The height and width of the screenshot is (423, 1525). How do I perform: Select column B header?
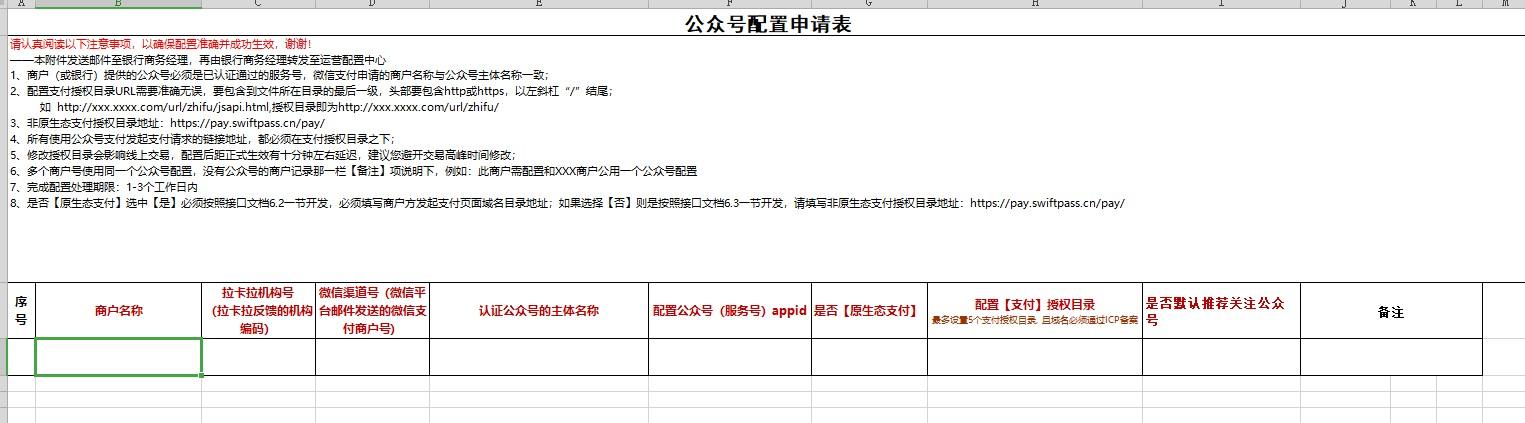(x=118, y=4)
